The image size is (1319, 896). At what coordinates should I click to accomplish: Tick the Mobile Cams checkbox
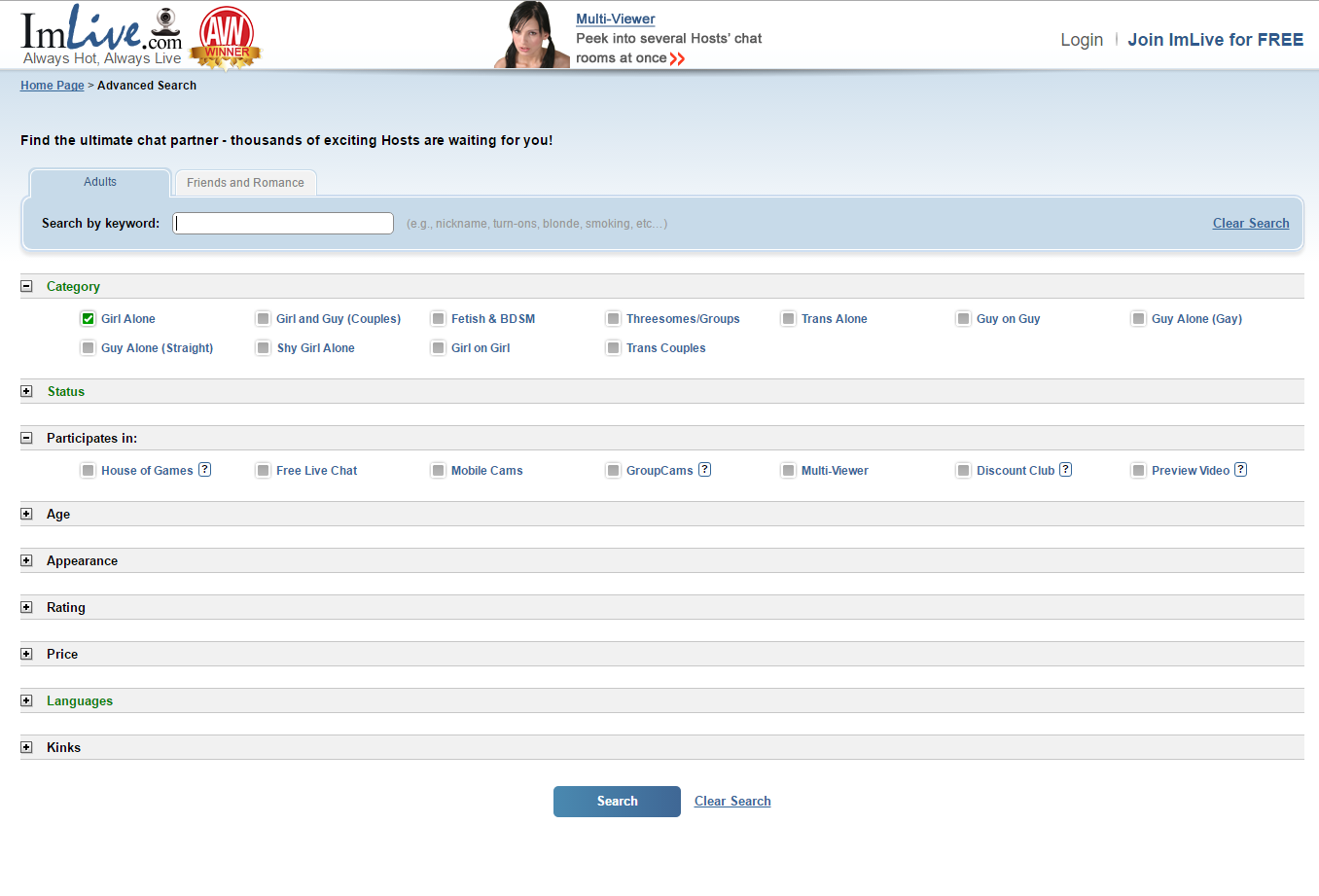pos(439,471)
